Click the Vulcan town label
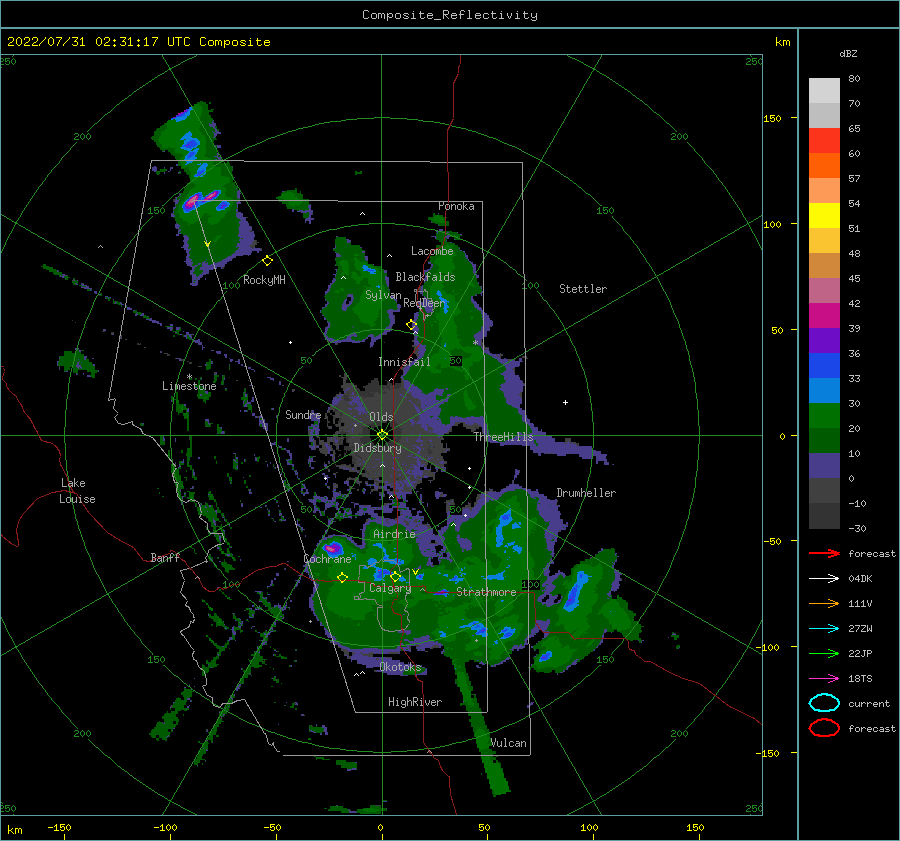 pos(508,743)
